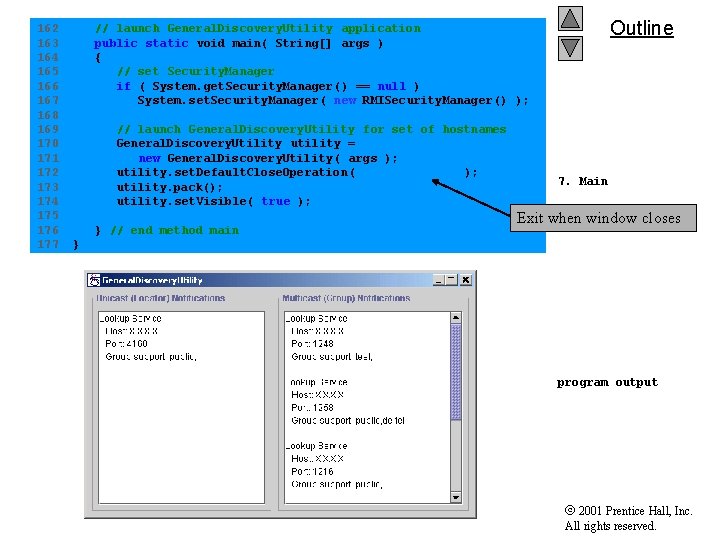Click code line 172 setDefaultCloseOperation
Viewport: 720px width, 540px height.
coord(297,173)
